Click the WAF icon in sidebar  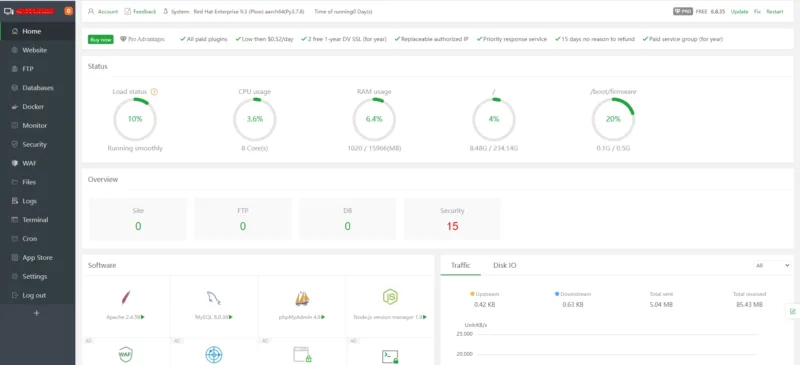tap(14, 163)
